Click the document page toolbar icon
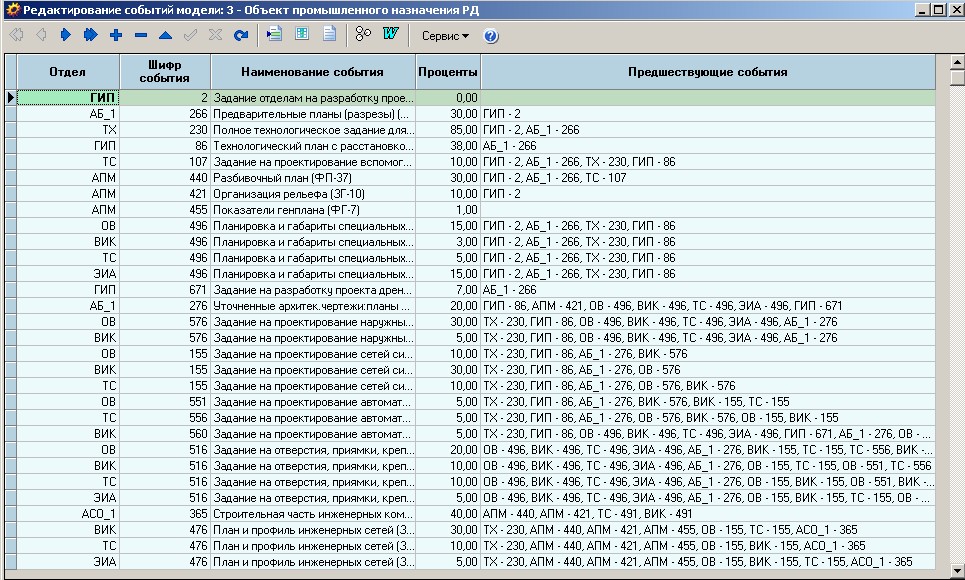The width and height of the screenshot is (965, 580). point(330,34)
